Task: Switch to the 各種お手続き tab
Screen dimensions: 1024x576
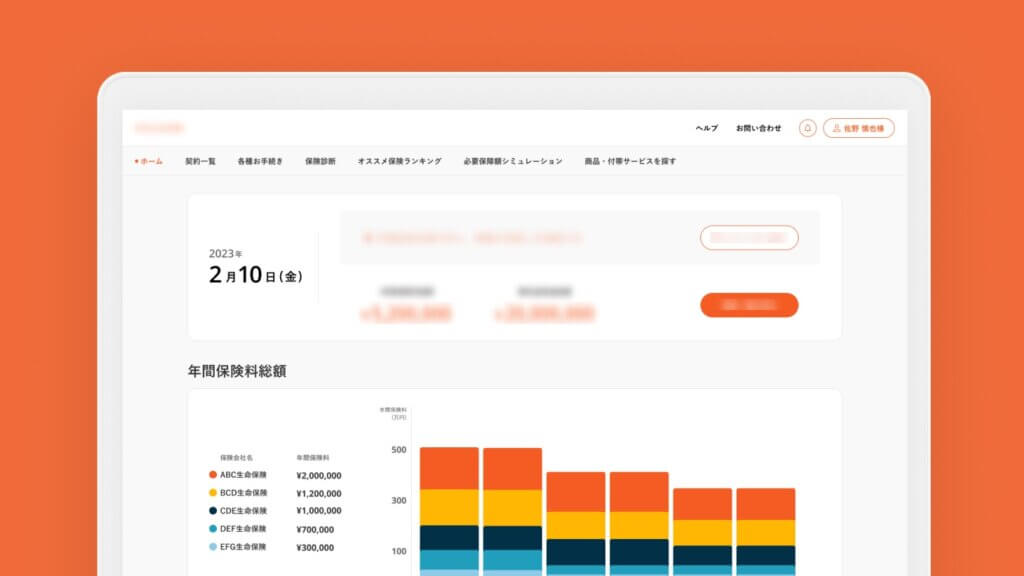Action: (260, 161)
